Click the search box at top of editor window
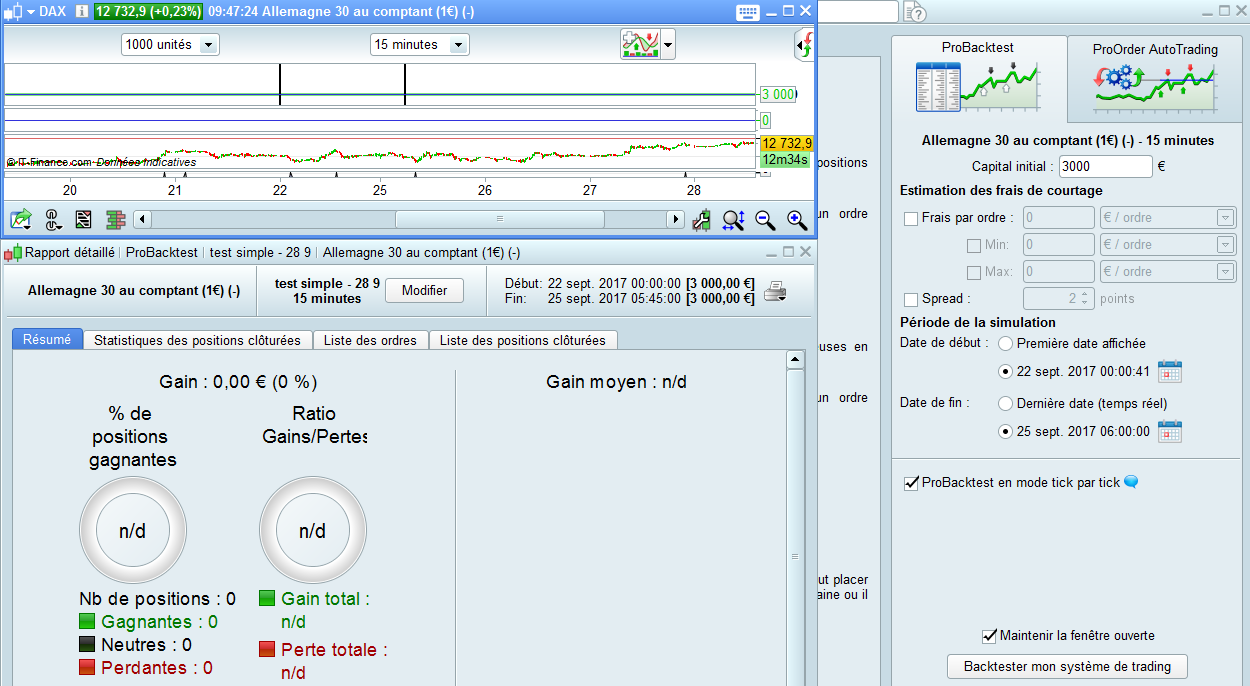1250x686 pixels. pos(858,11)
